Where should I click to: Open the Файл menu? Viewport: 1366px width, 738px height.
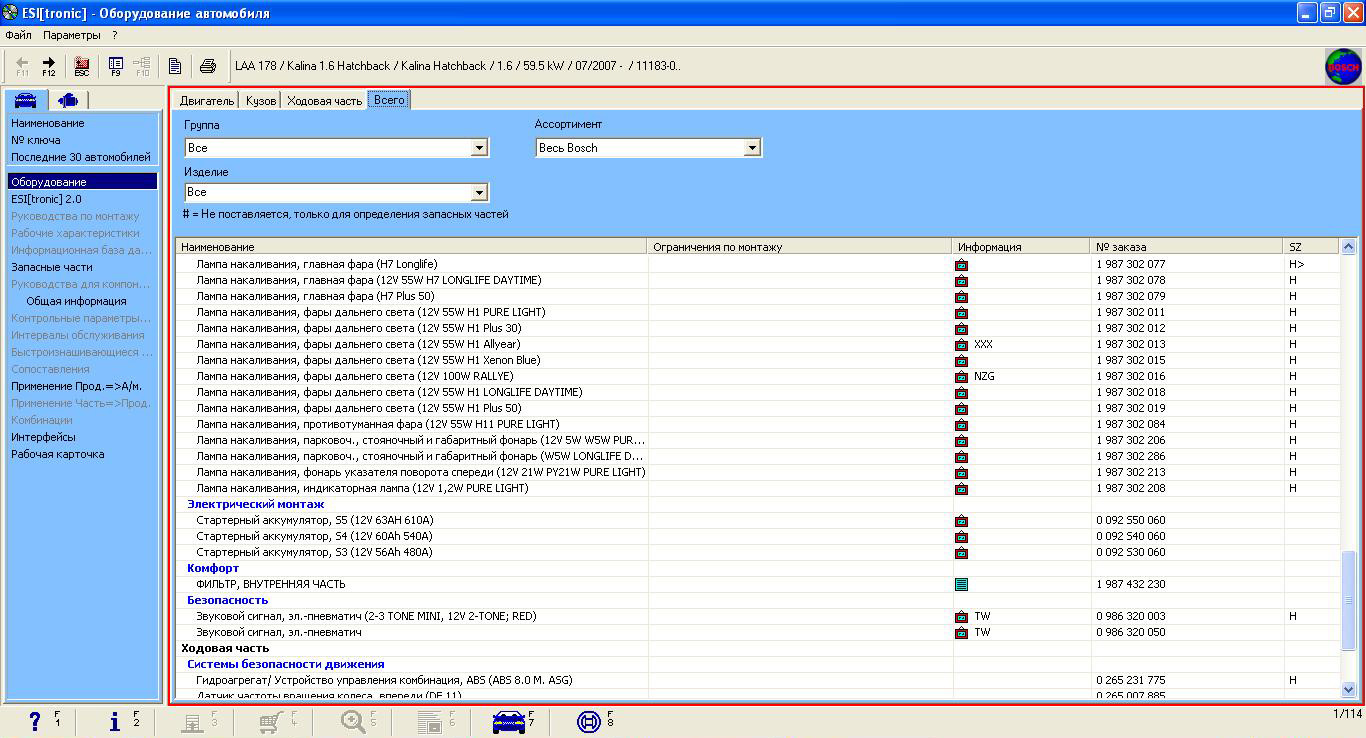(x=19, y=35)
